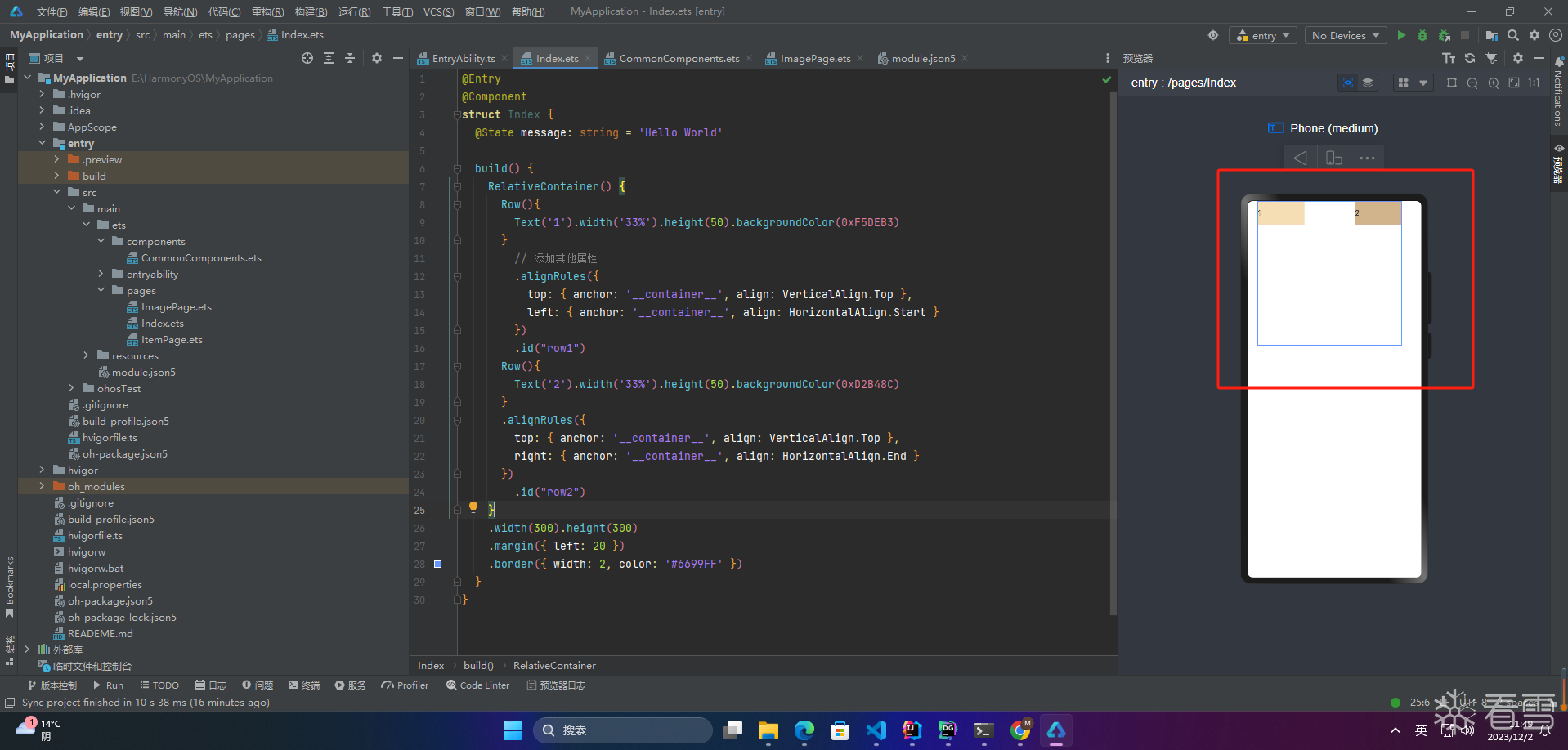Collapse the entry folder in tree
This screenshot has height=750, width=1568.
pyautogui.click(x=42, y=143)
